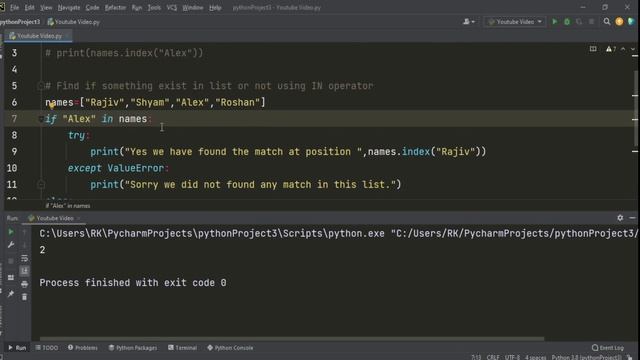Open Run panel settings gear
This screenshot has width=640, height=360.
click(x=620, y=218)
